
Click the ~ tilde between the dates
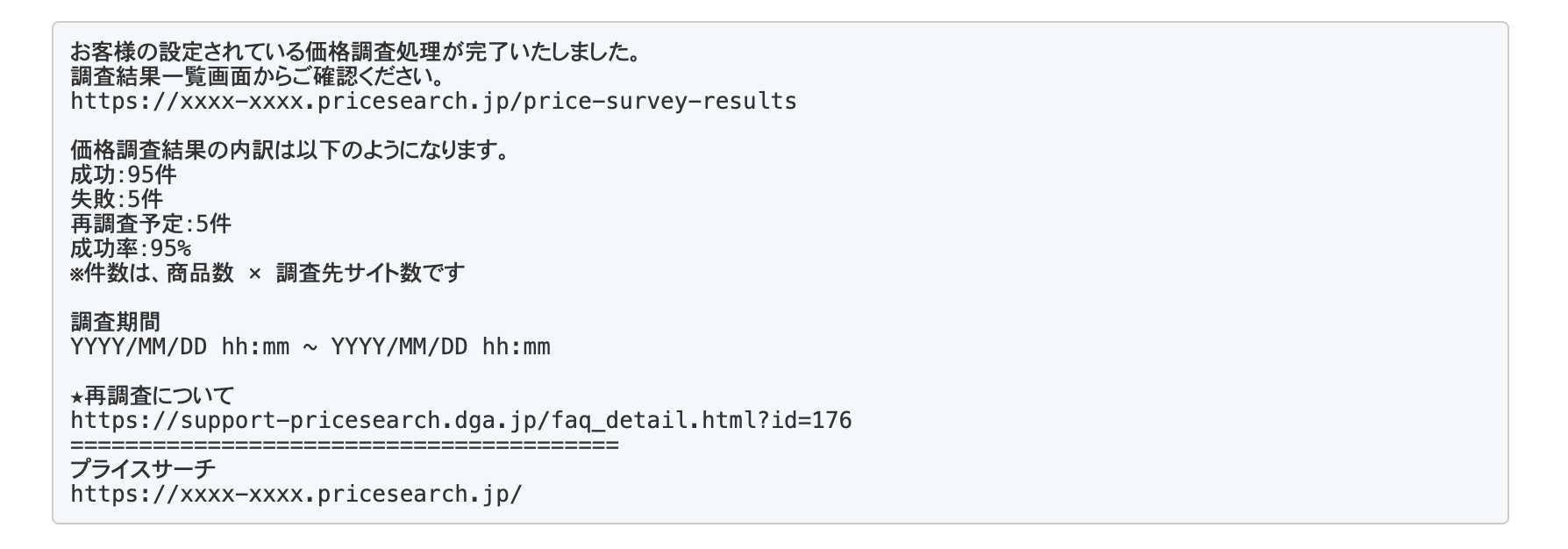pos(310,347)
